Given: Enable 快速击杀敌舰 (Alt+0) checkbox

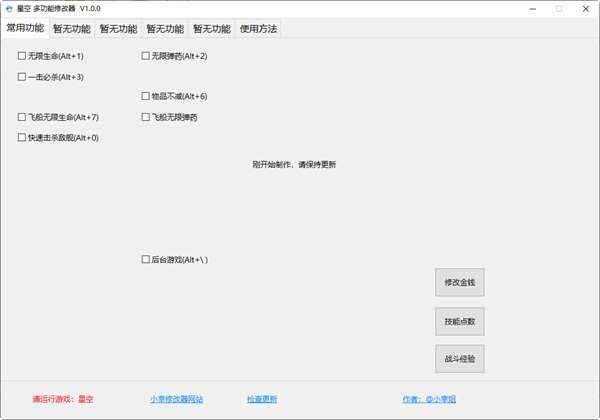Looking at the screenshot, I should [22, 137].
